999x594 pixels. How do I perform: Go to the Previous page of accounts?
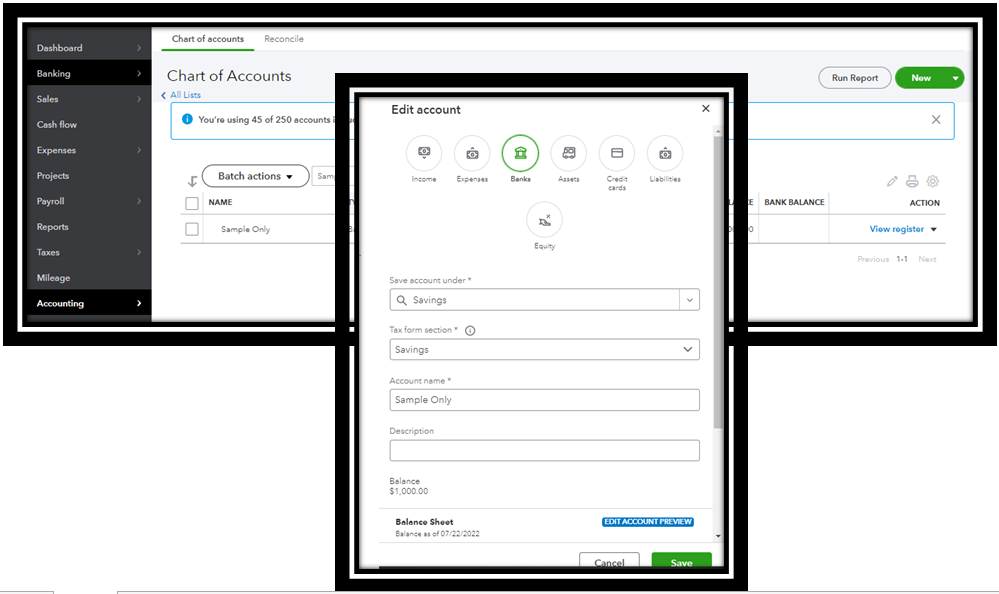873,259
